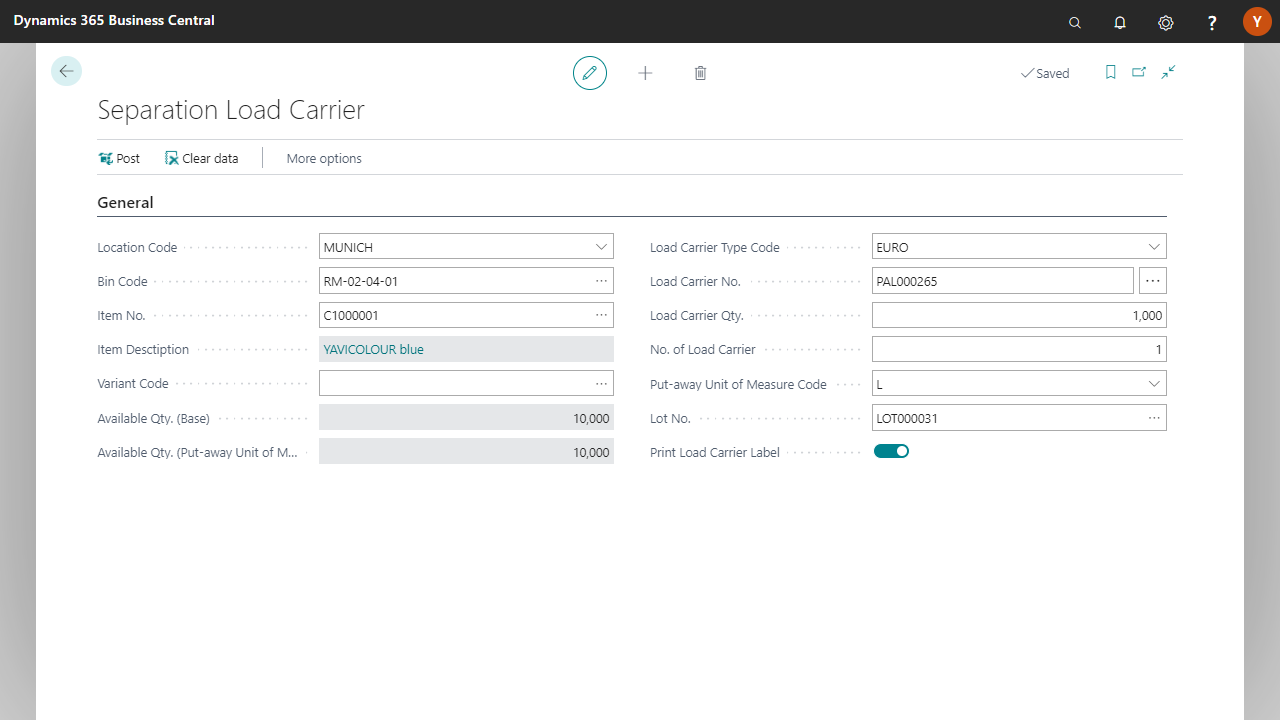Click Clear data action
Viewport: 1280px width, 720px height.
[202, 158]
